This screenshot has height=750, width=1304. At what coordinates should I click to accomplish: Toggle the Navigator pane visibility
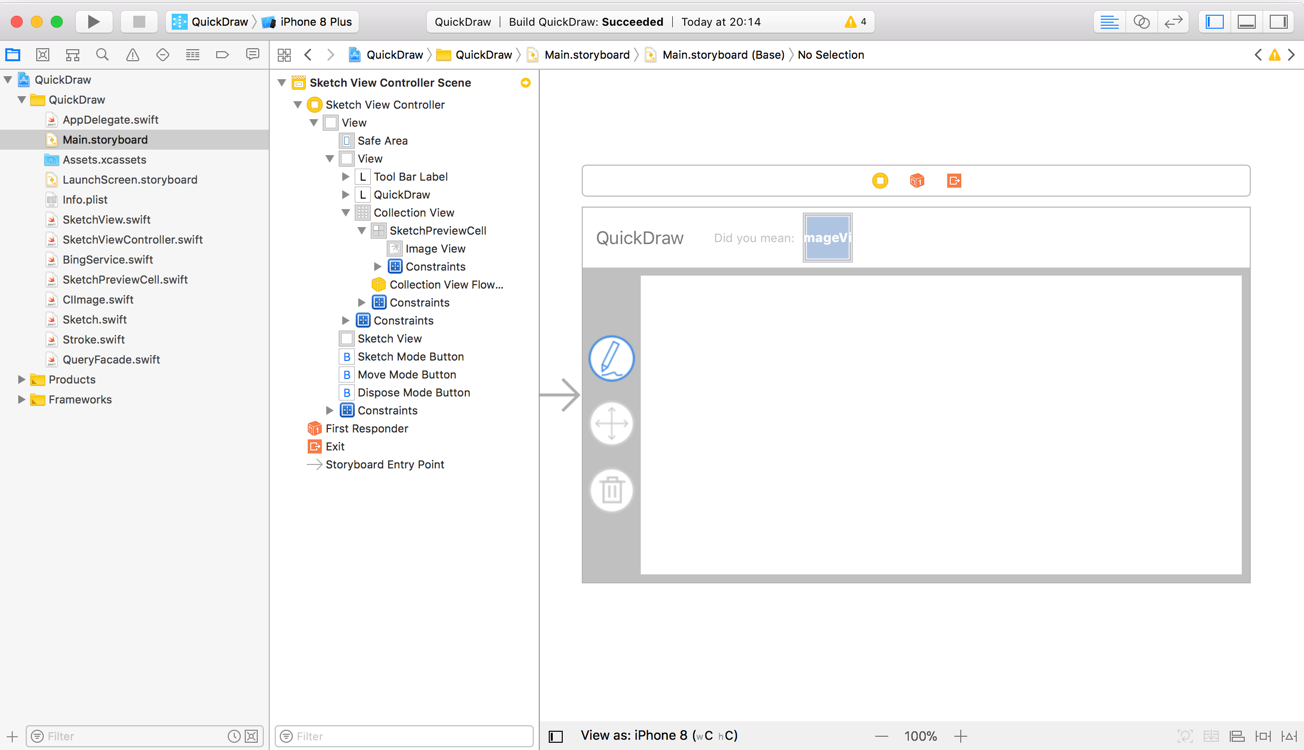coord(1215,21)
